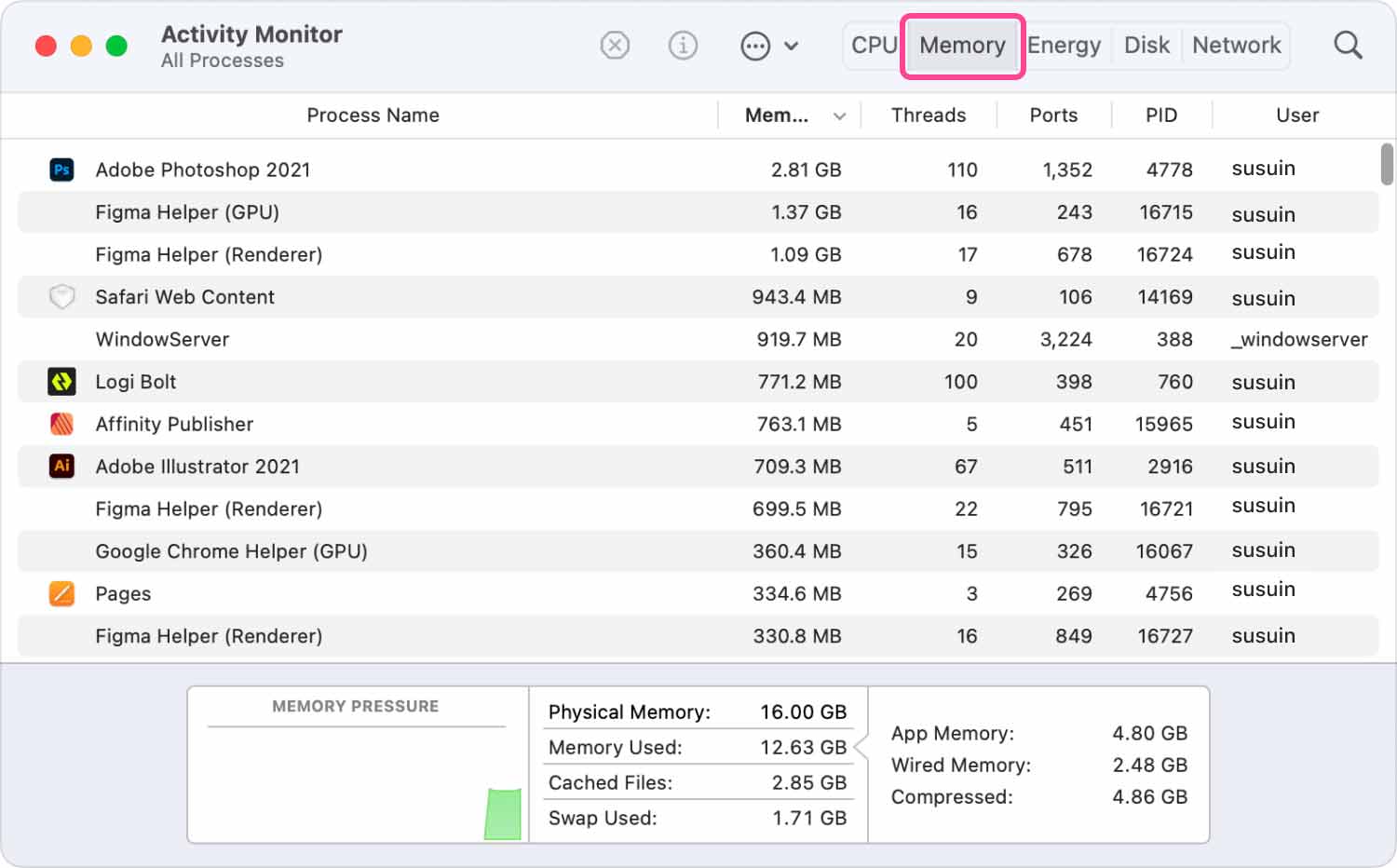
Task: Open the more options ellipsis icon
Action: click(x=755, y=46)
